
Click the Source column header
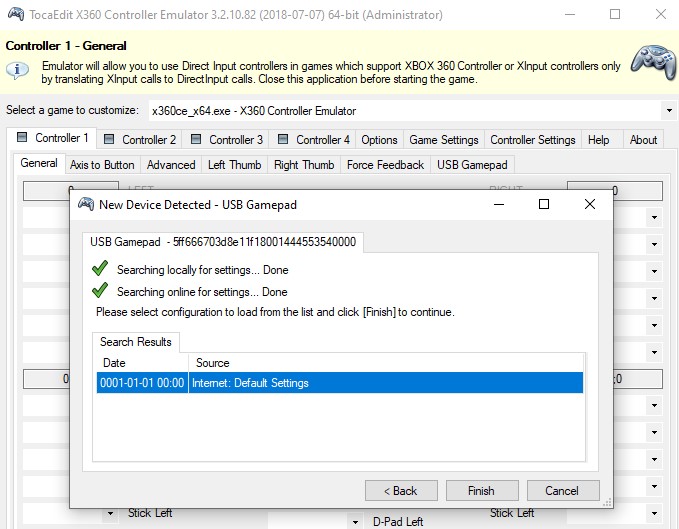tap(385, 363)
